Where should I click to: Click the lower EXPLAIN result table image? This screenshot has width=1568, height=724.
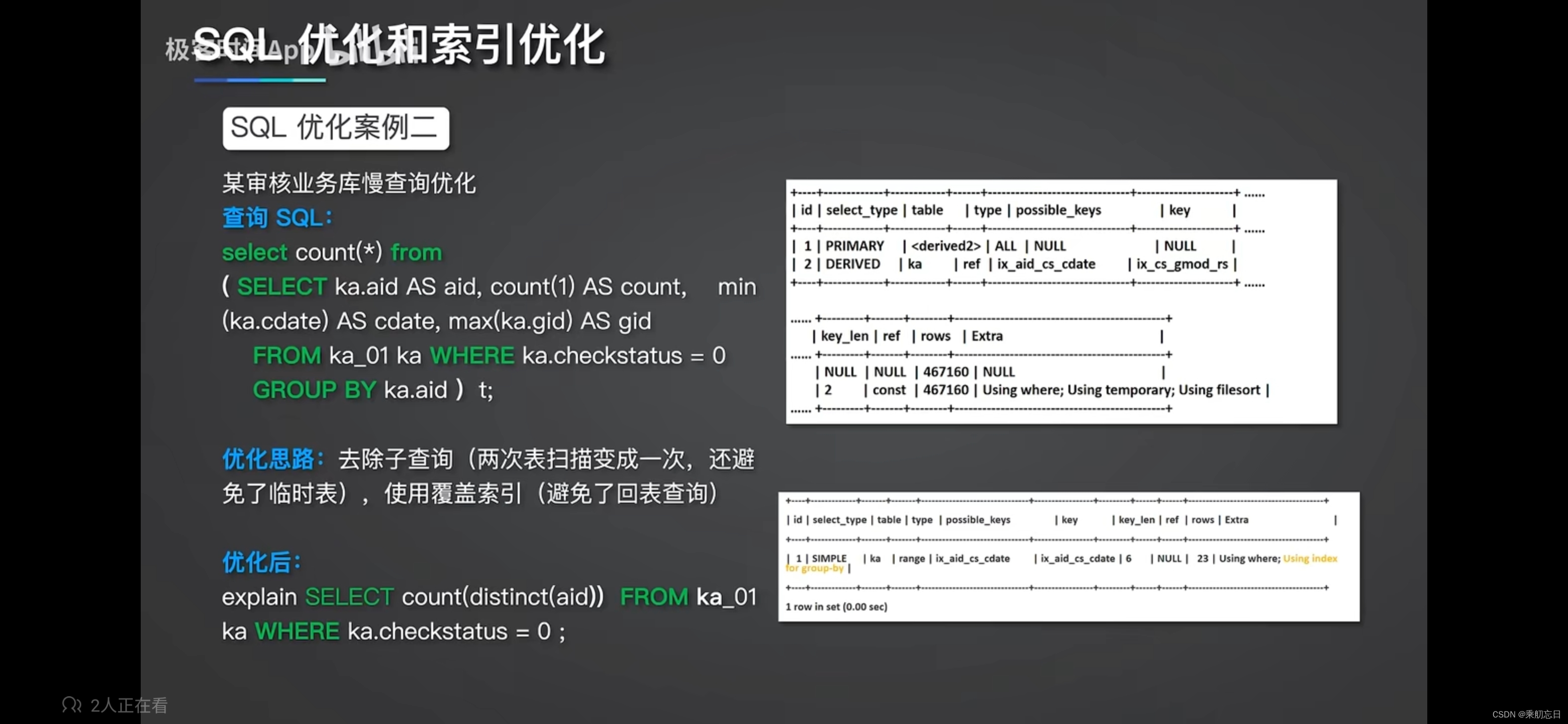(x=1068, y=556)
